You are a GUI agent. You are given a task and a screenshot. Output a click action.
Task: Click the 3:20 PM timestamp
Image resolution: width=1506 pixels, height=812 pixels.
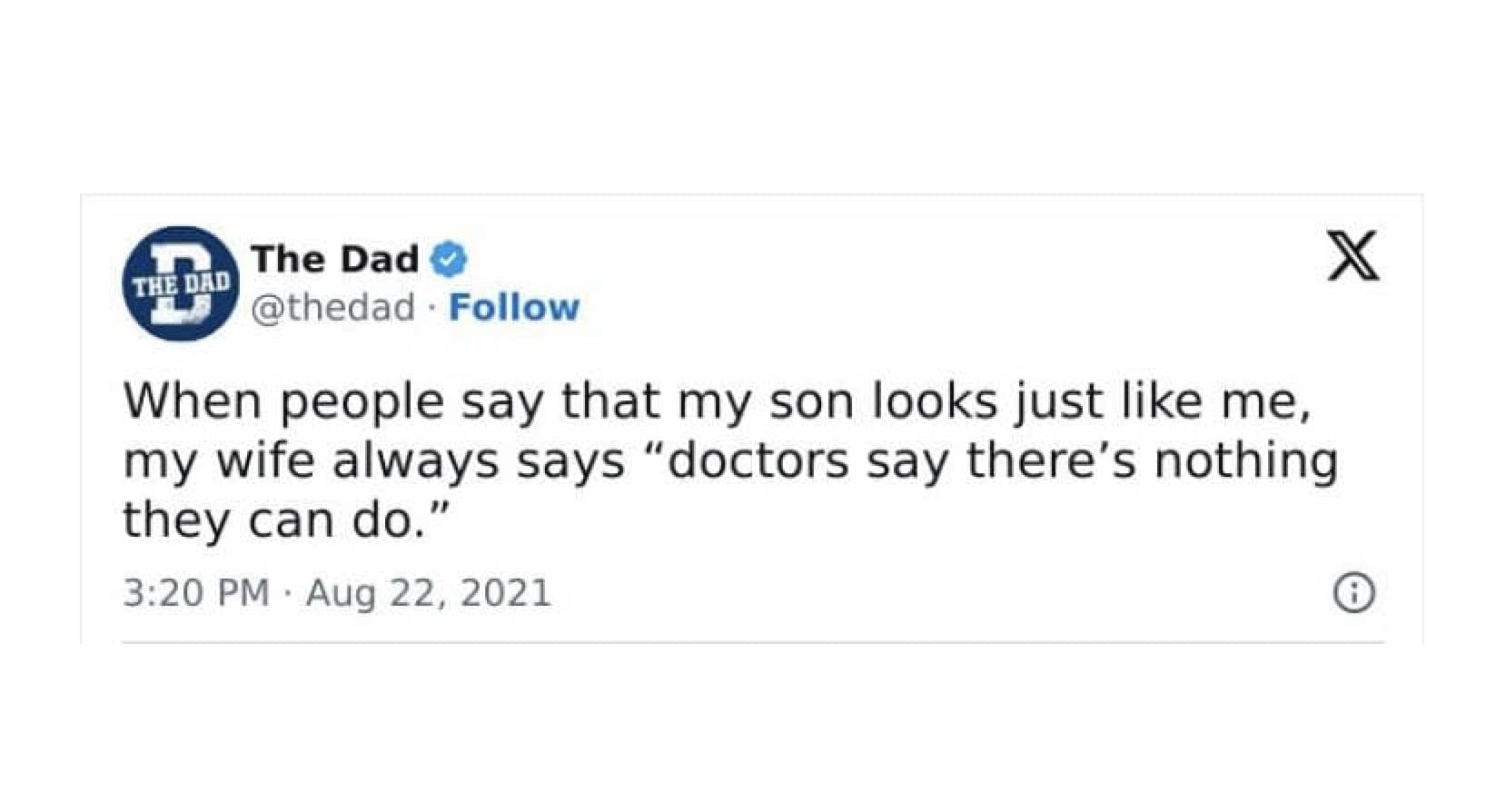click(x=196, y=593)
